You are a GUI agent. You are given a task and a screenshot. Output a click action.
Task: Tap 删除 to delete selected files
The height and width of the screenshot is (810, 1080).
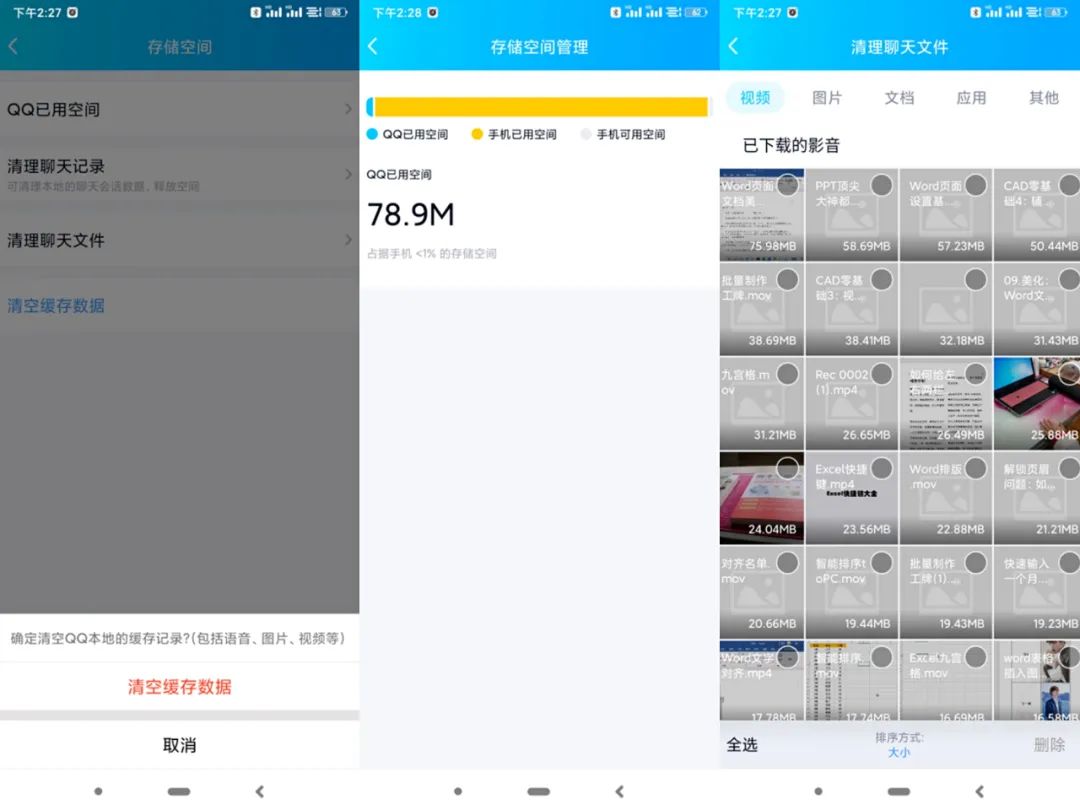point(1049,745)
